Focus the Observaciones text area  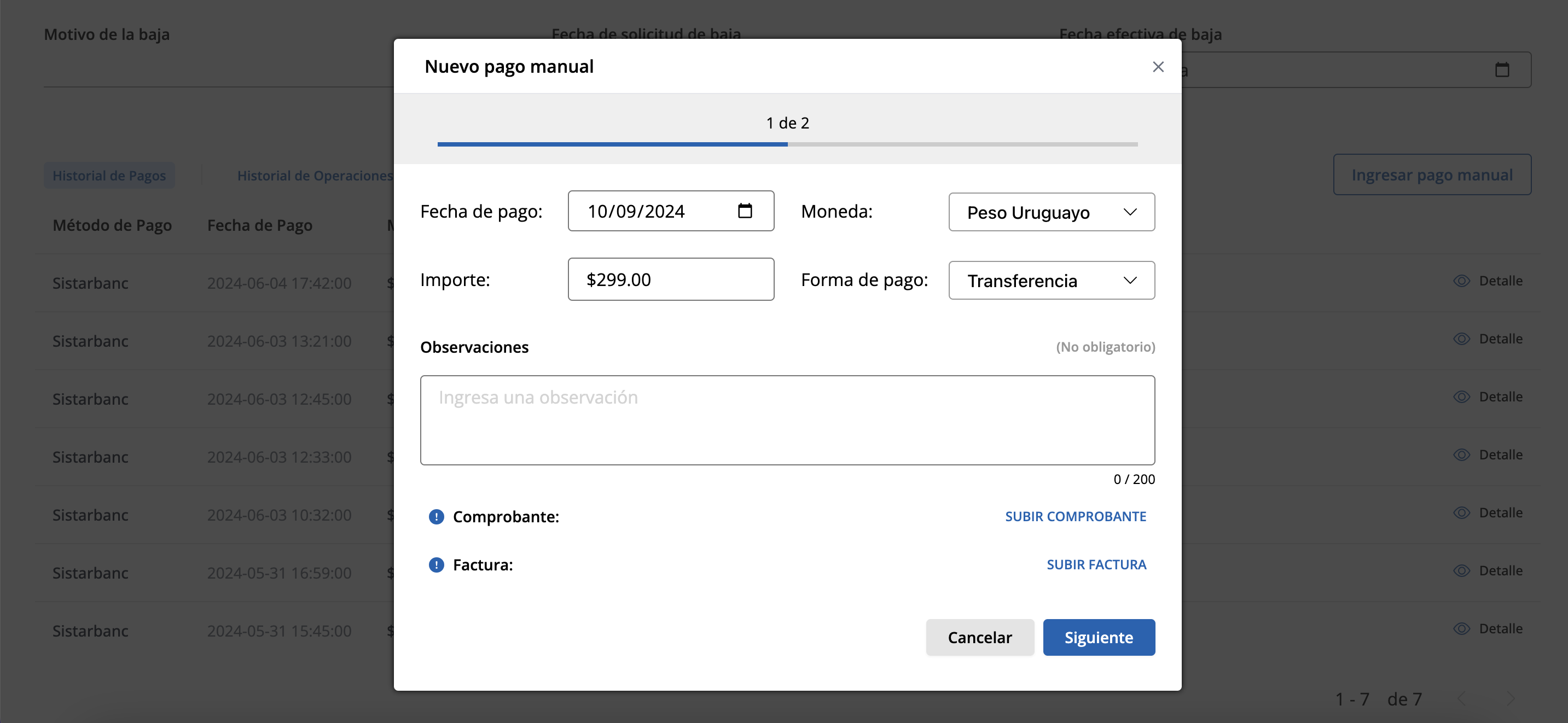(x=787, y=420)
